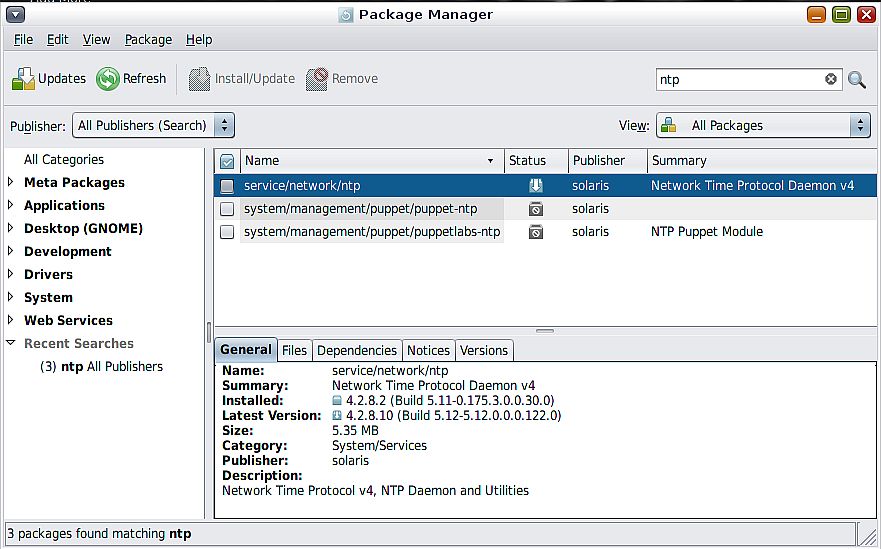Click the Updates toolbar icon
Image resolution: width=881 pixels, height=549 pixels.
(x=24, y=79)
